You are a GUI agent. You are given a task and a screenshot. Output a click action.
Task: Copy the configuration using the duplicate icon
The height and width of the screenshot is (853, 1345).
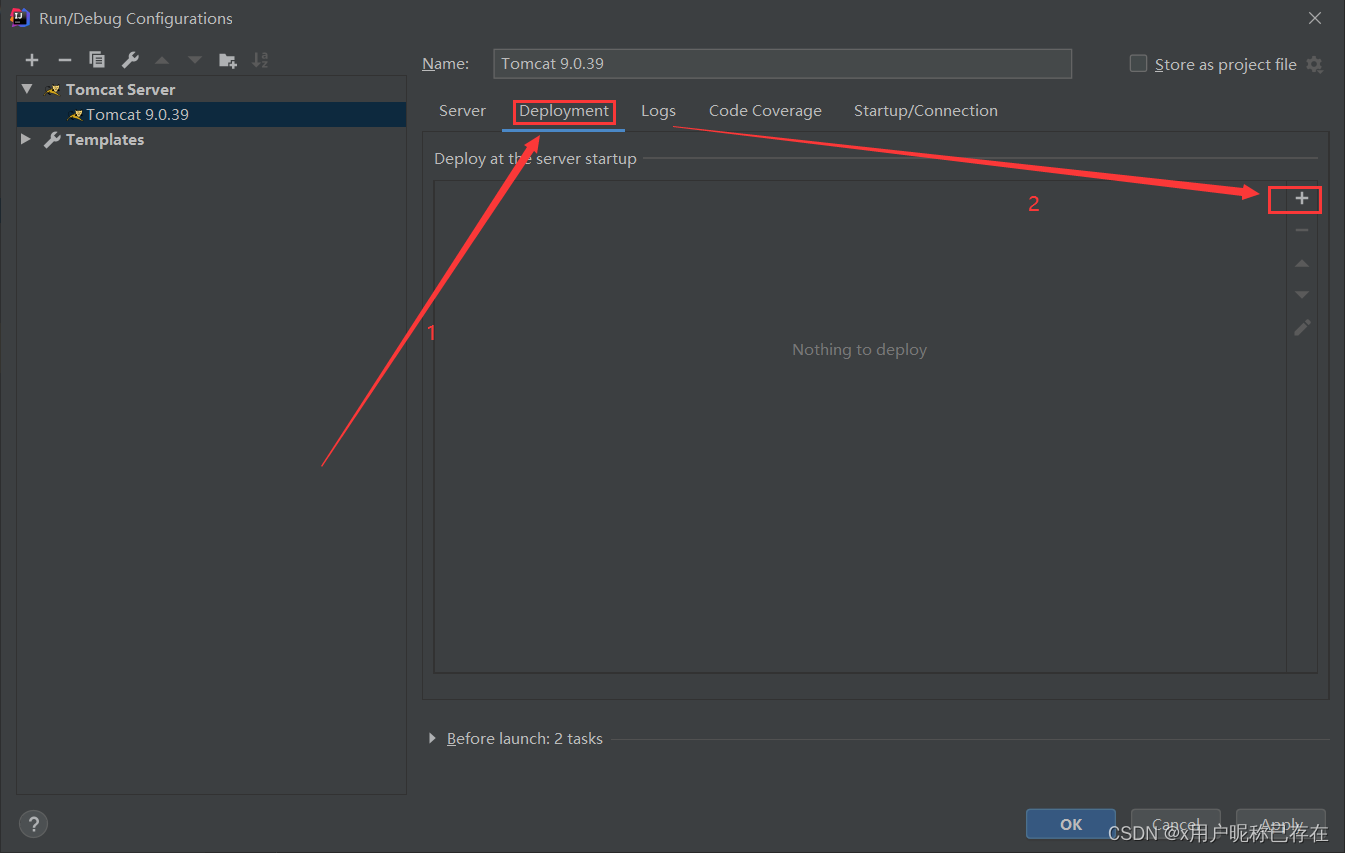97,60
